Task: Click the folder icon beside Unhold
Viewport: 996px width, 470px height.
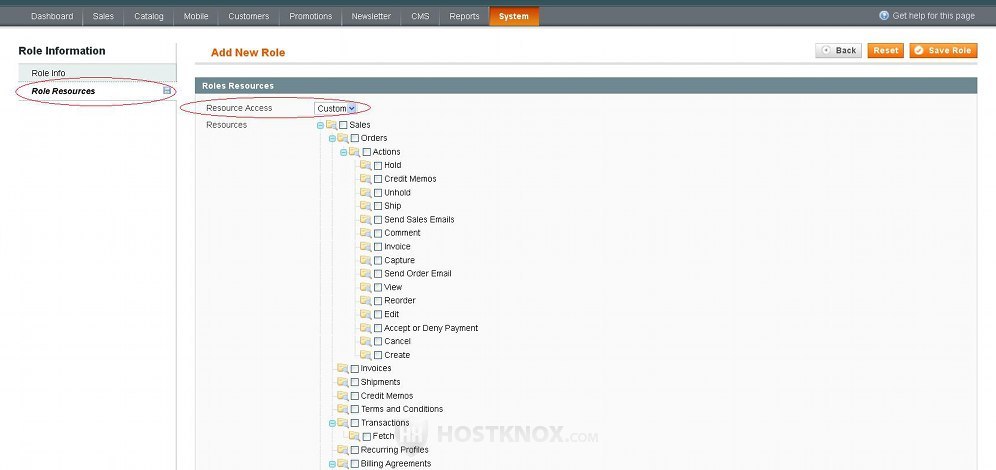Action: tap(366, 192)
